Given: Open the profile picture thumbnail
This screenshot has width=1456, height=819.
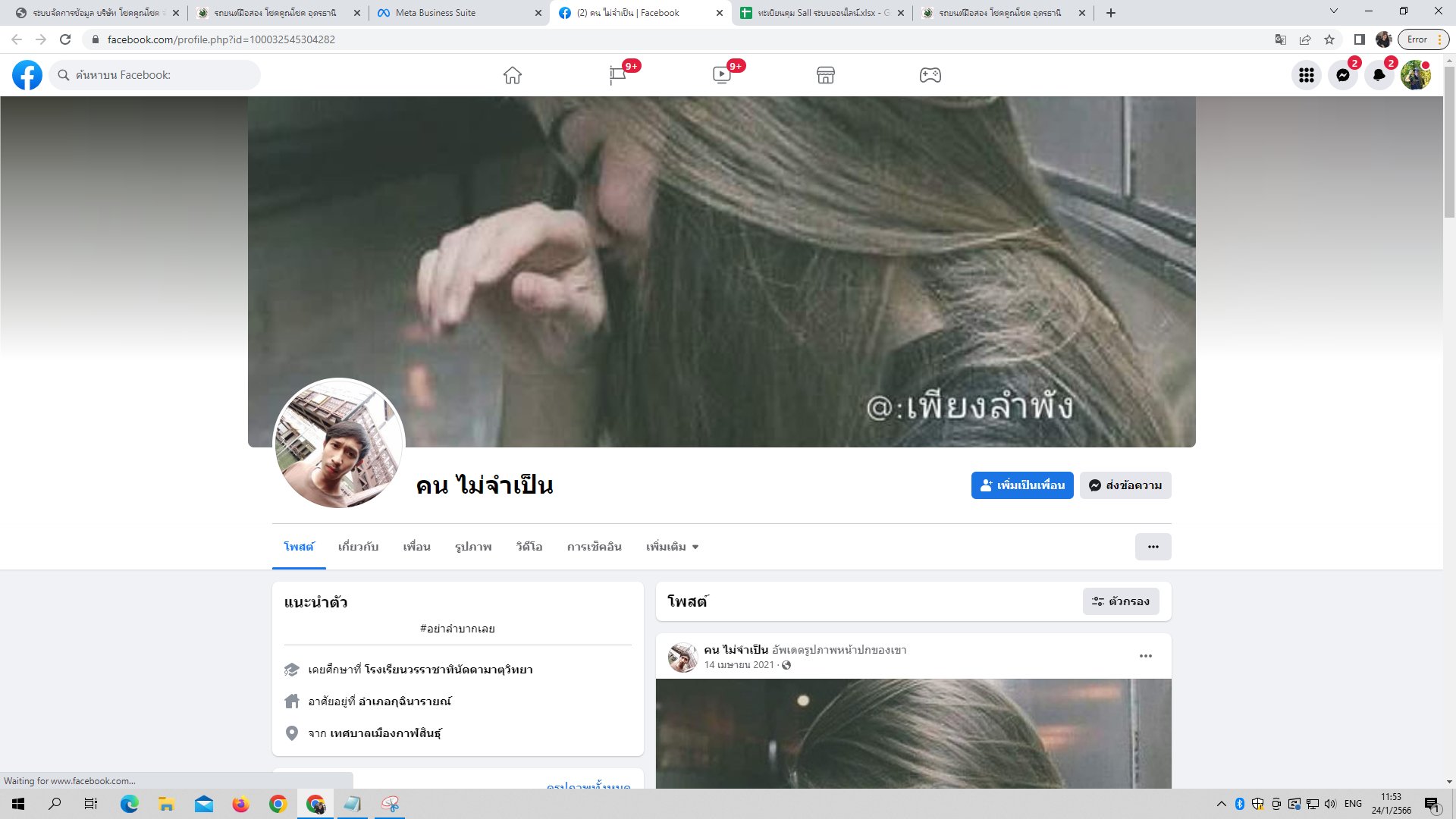Looking at the screenshot, I should [x=339, y=444].
